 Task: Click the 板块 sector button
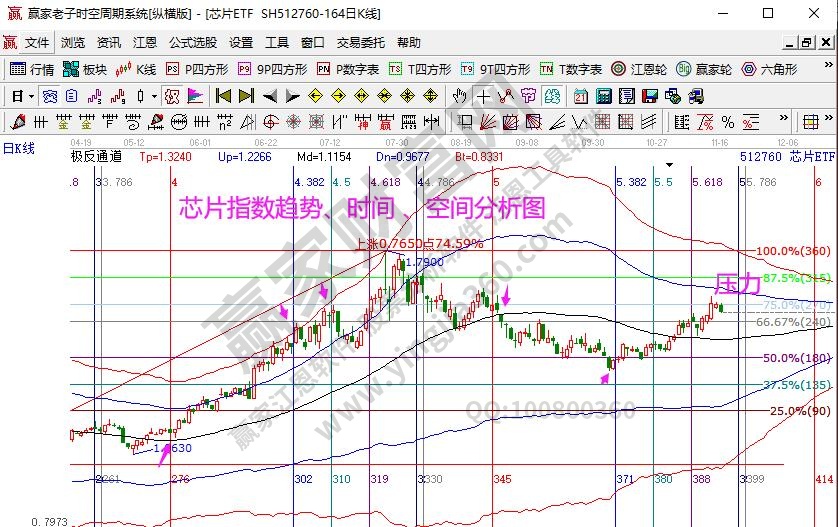[85, 69]
